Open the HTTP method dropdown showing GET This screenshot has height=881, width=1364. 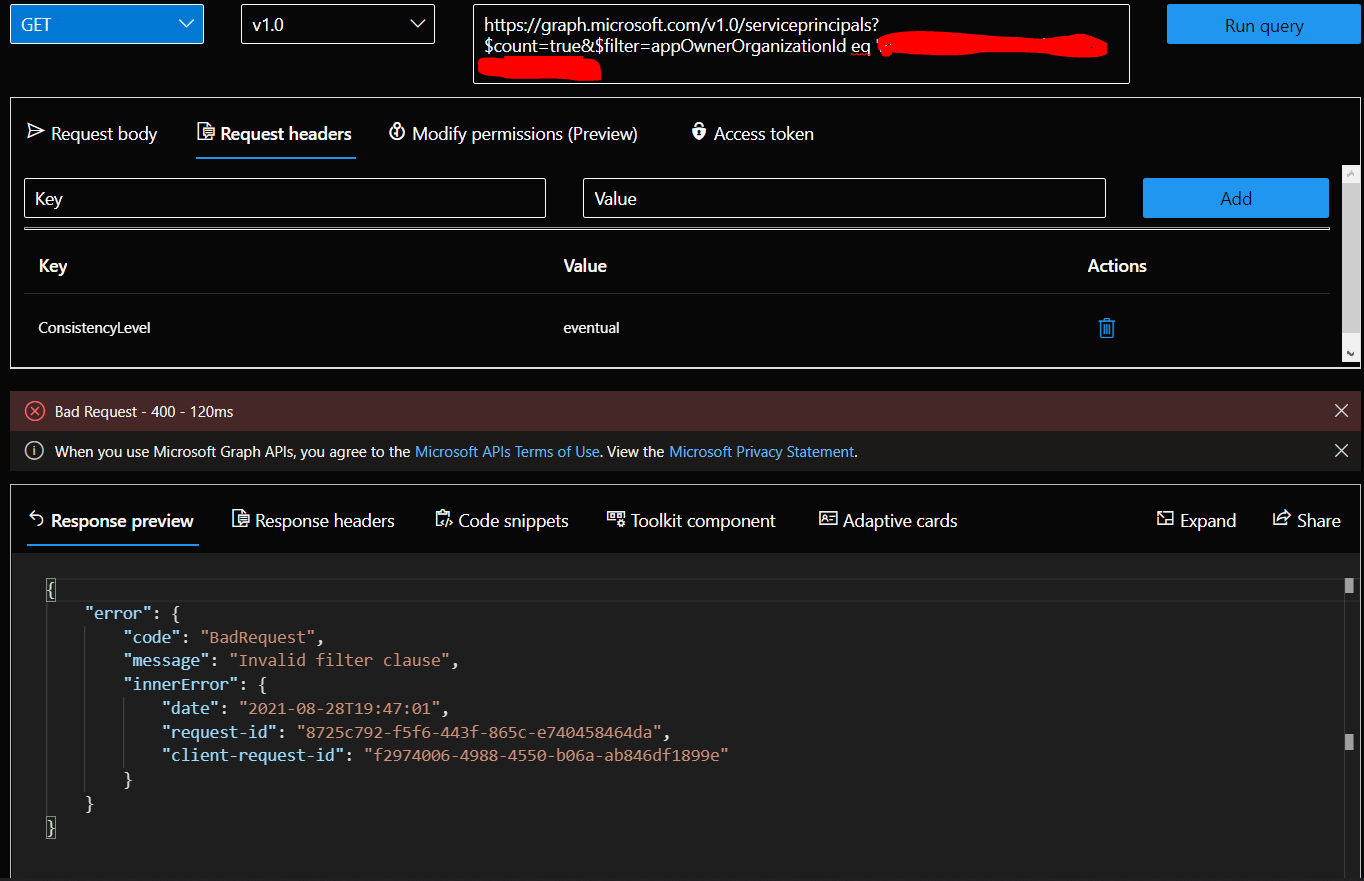point(106,23)
